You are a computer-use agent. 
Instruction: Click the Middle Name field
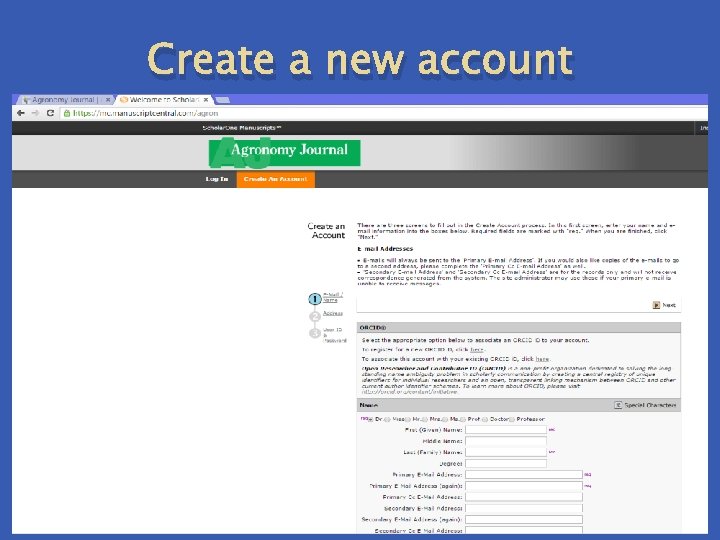tap(506, 441)
